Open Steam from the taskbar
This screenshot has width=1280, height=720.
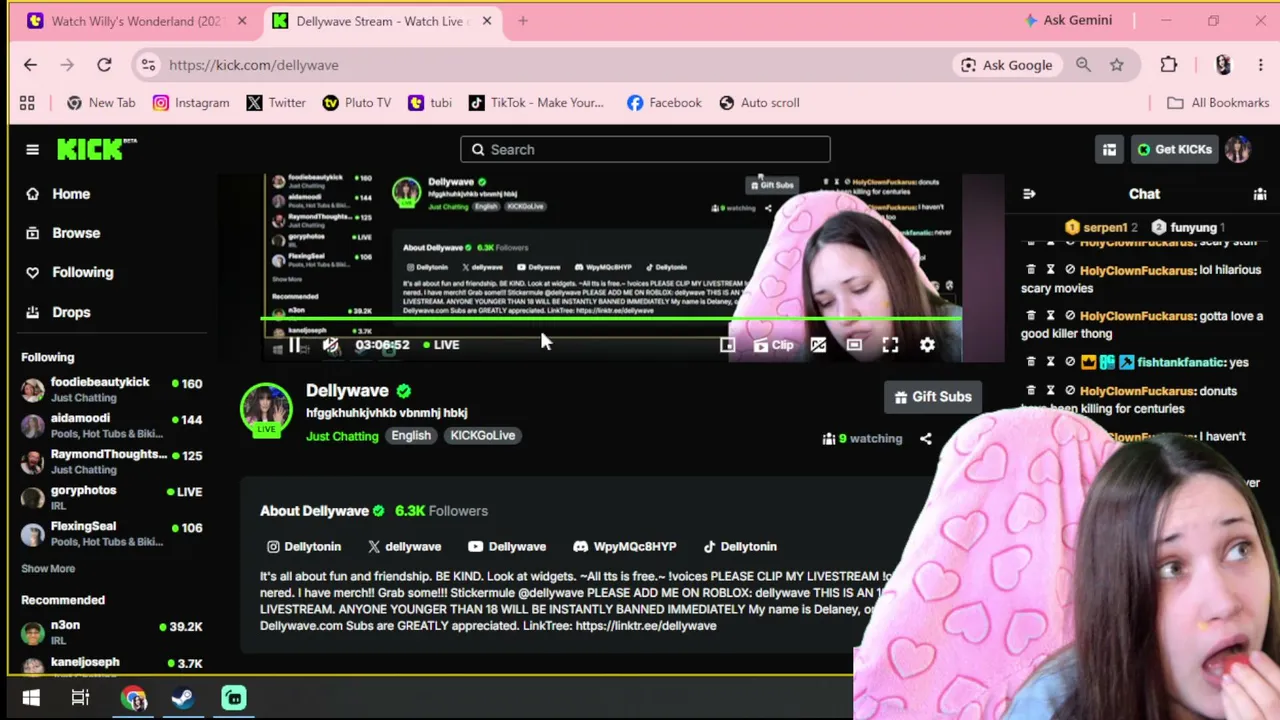(x=184, y=698)
